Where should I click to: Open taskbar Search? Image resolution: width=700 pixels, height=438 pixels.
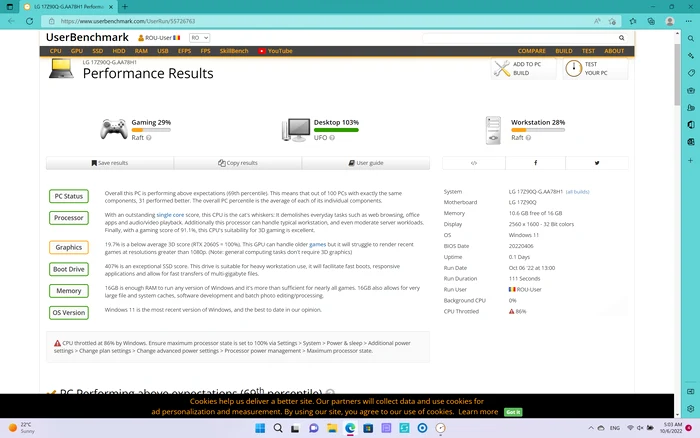pyautogui.click(x=278, y=428)
